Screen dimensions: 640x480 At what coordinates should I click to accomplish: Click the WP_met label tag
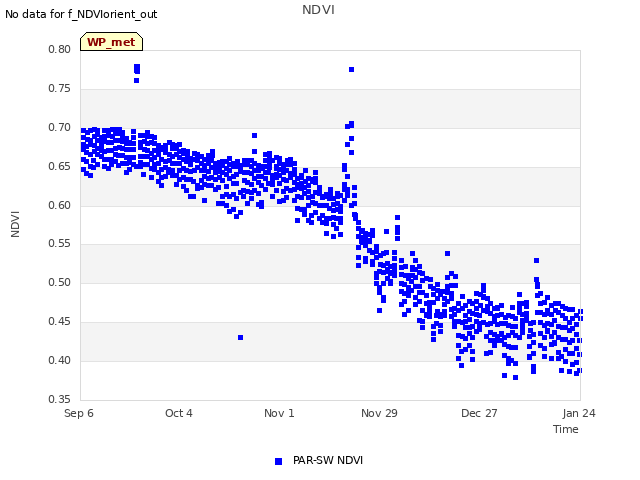[111, 42]
